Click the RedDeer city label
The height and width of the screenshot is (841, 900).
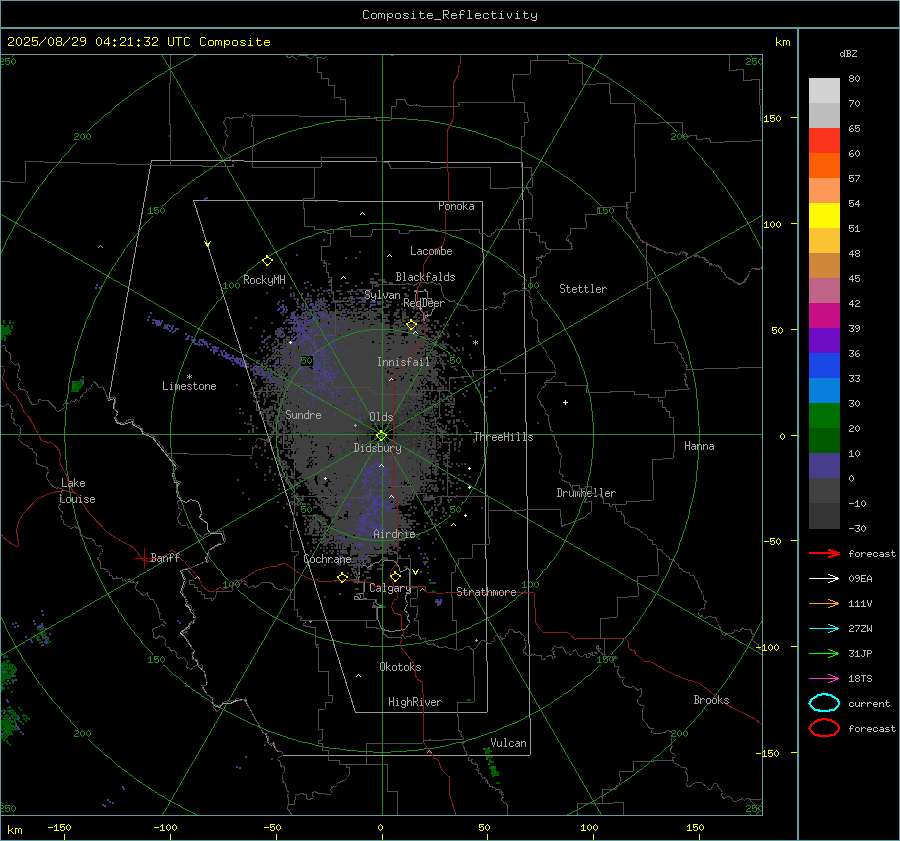424,303
